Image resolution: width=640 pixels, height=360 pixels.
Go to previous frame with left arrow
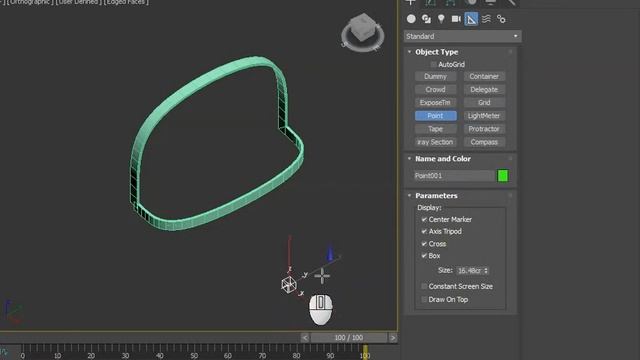click(x=305, y=338)
